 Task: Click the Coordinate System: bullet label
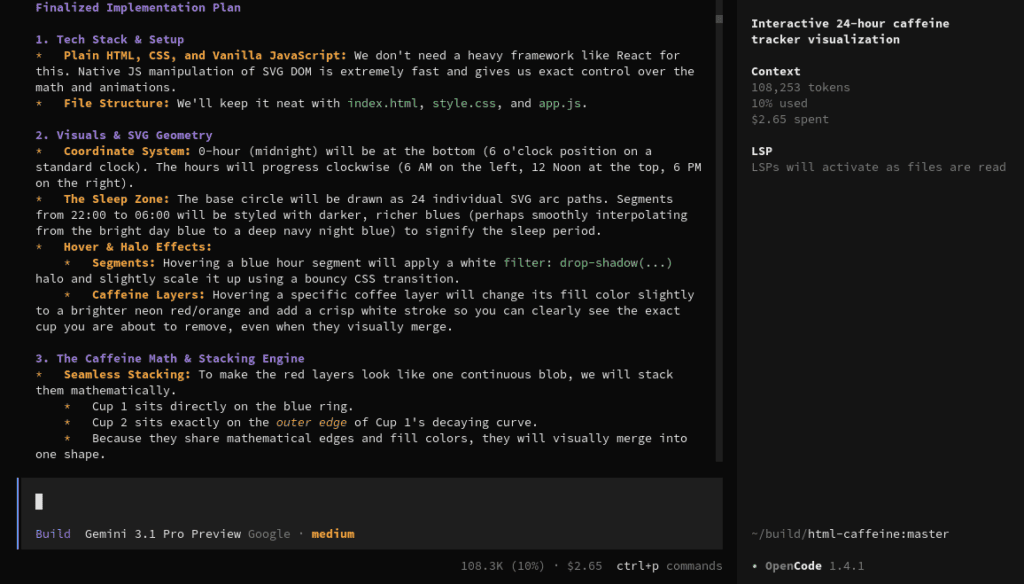(x=127, y=151)
